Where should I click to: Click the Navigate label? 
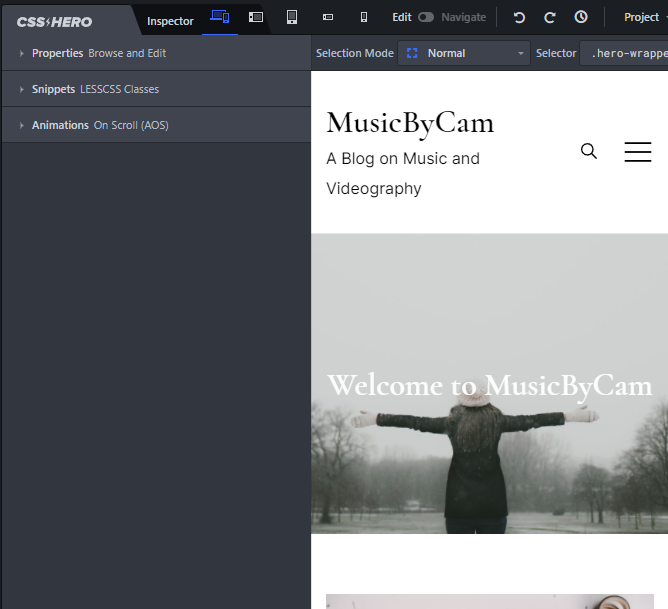[464, 17]
